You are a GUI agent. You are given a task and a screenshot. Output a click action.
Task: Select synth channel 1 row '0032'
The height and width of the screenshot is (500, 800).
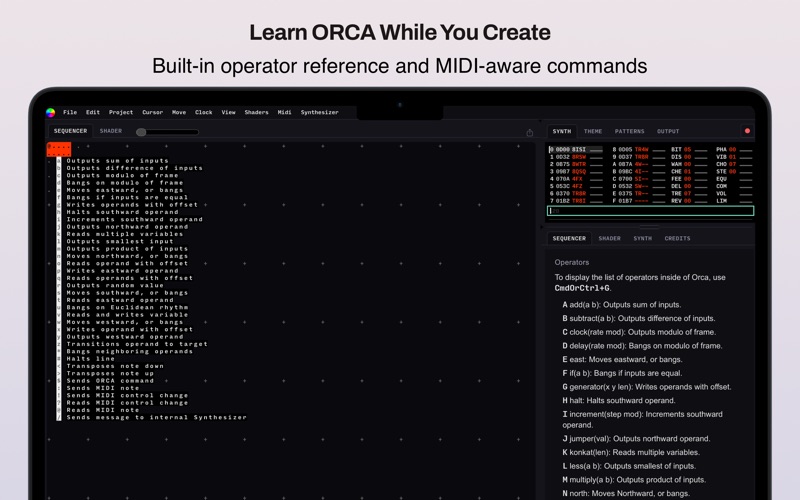click(576, 157)
